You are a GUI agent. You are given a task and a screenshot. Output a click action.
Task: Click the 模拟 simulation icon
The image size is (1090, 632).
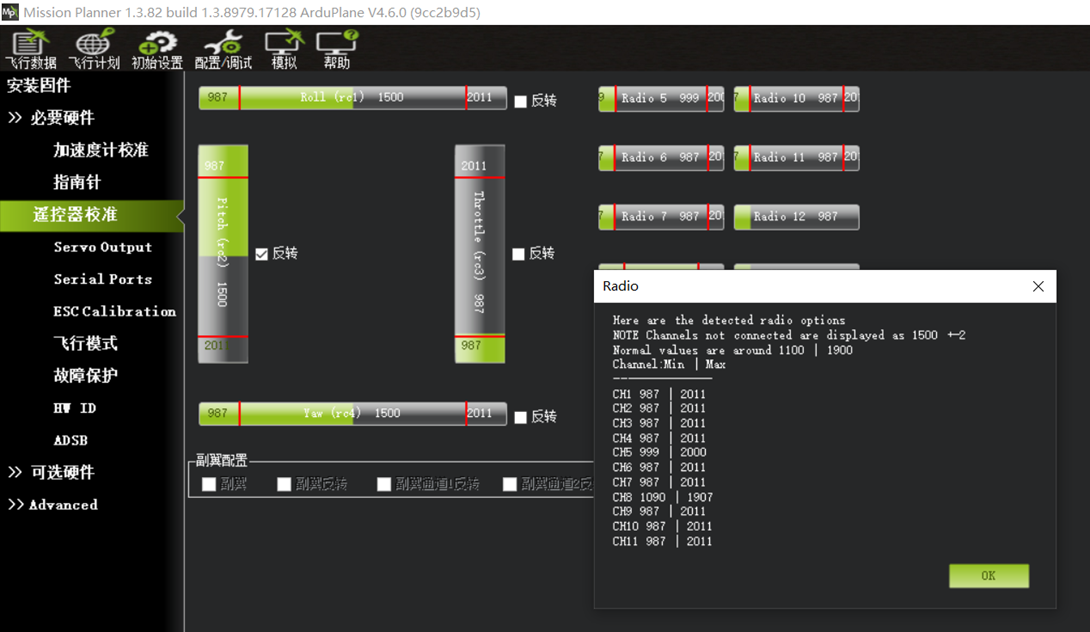(x=284, y=49)
